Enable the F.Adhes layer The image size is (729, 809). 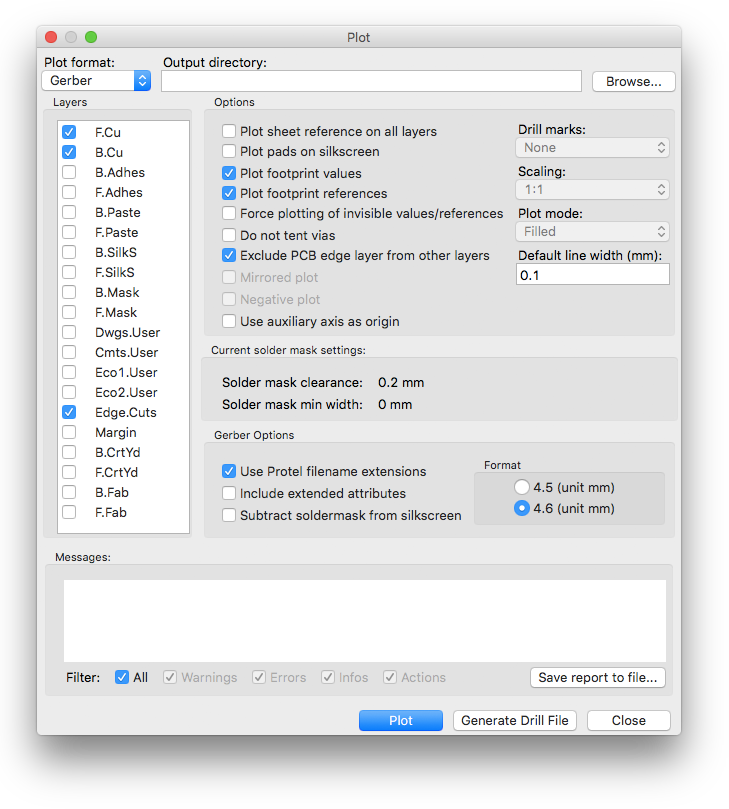(69, 192)
